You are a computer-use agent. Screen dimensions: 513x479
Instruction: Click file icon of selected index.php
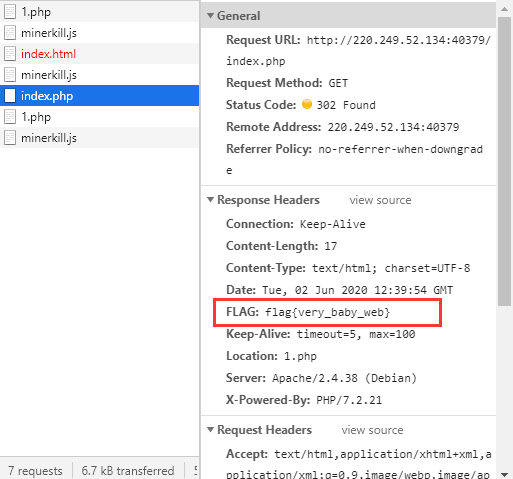point(10,96)
